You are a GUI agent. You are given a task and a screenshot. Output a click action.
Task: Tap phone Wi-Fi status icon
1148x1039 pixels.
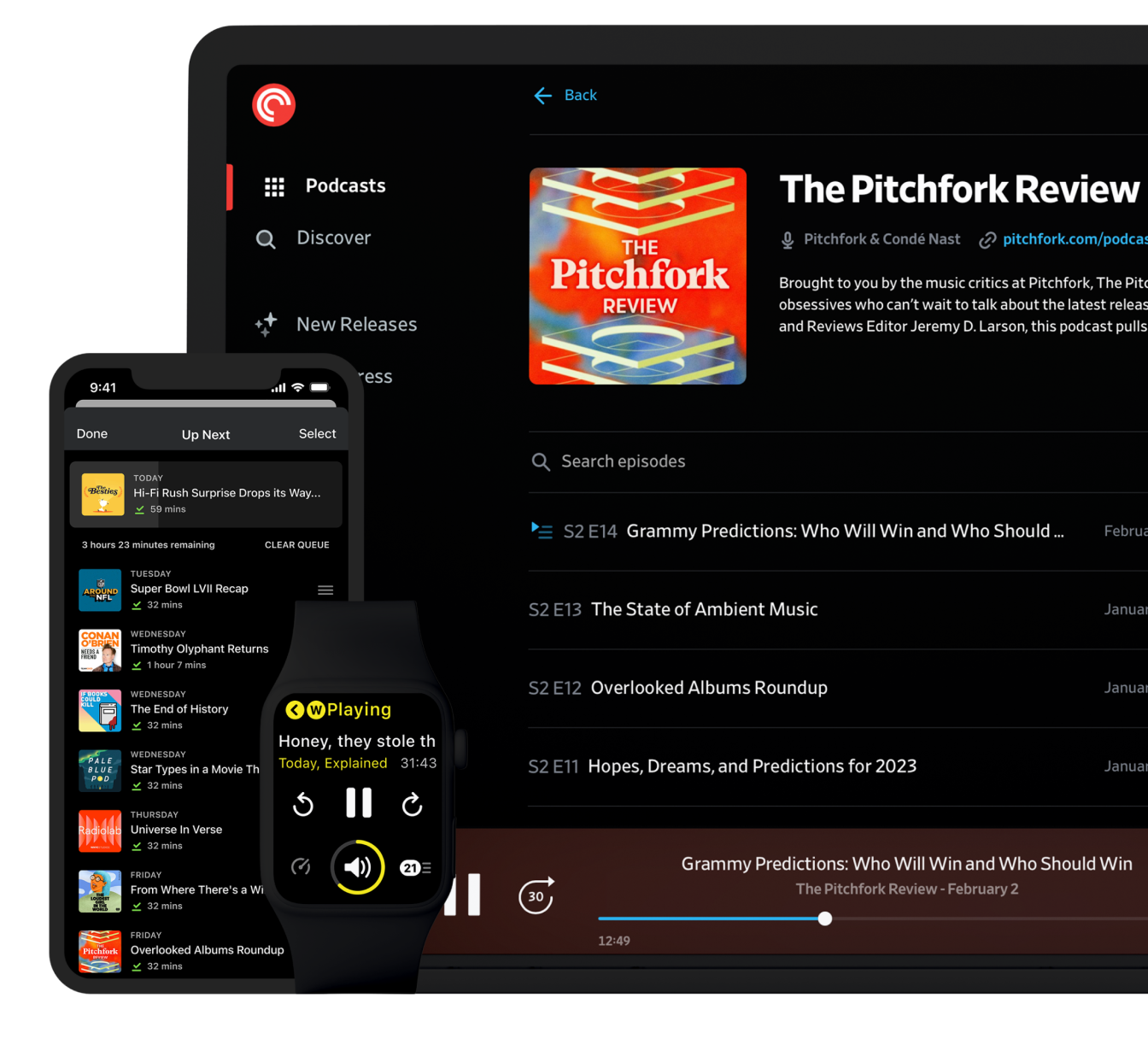pyautogui.click(x=297, y=387)
